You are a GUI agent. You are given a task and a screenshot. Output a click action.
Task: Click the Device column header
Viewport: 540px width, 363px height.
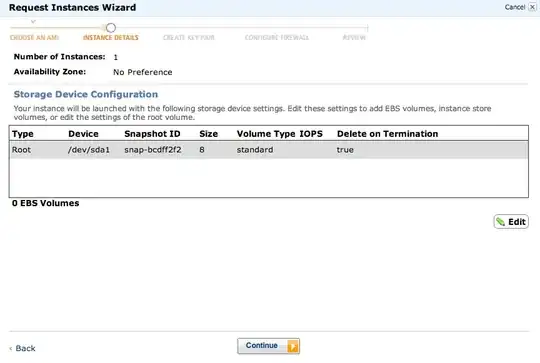coord(83,134)
